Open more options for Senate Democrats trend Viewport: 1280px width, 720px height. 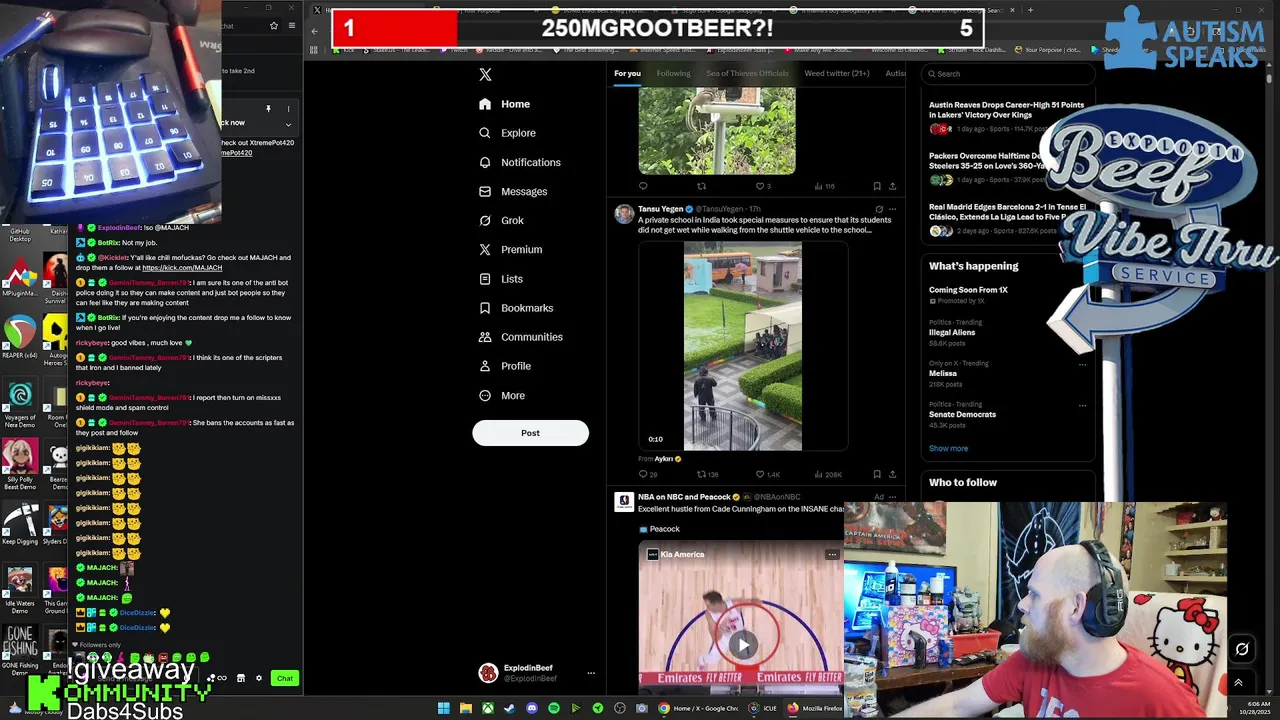coord(1082,405)
